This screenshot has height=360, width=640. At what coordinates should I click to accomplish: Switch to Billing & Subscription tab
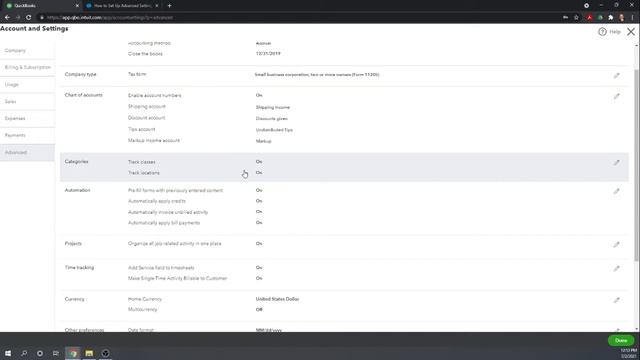click(27, 67)
